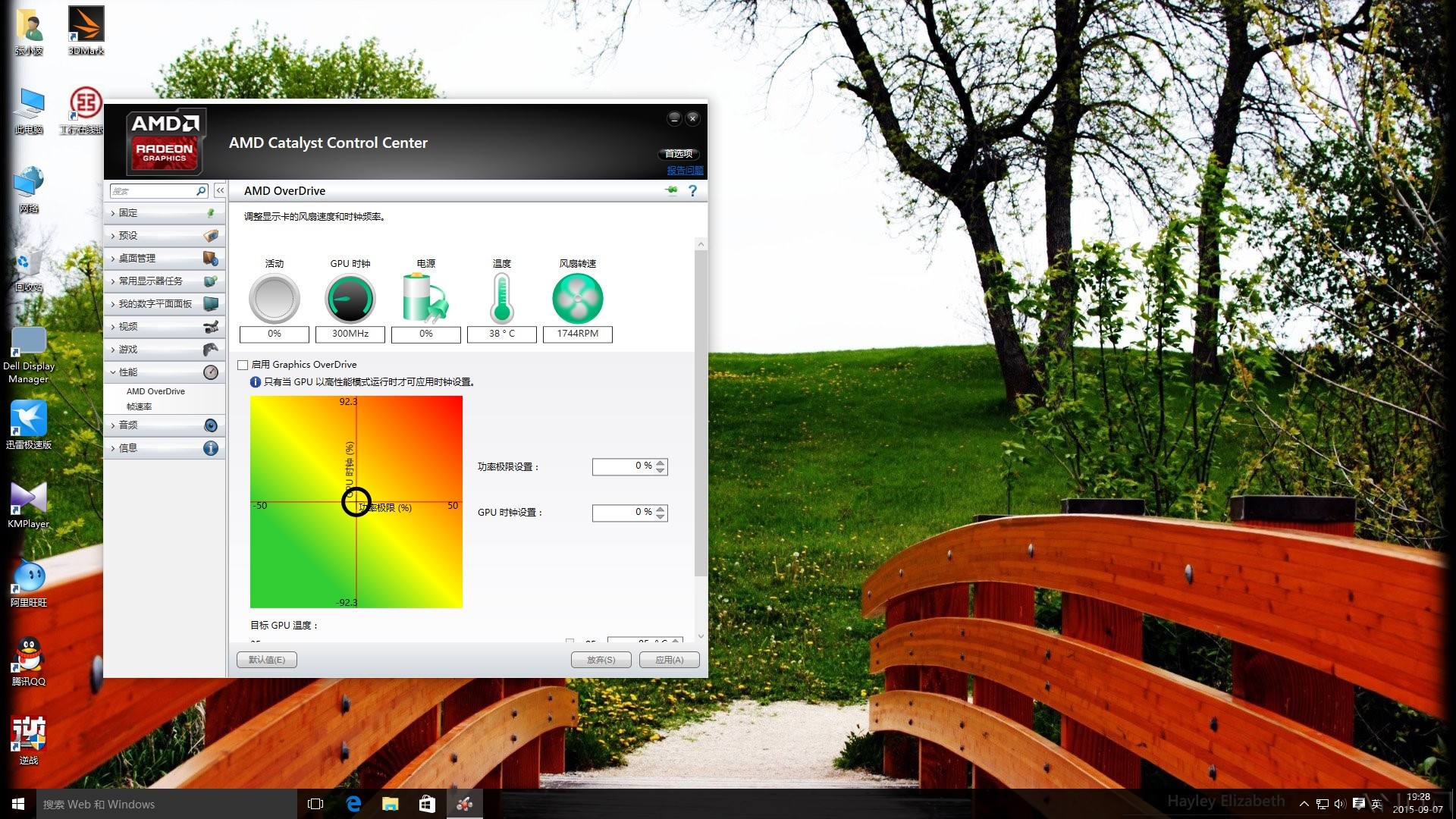The height and width of the screenshot is (819, 1456).
Task: Expand the 信息 sidebar category
Action: pos(165,448)
